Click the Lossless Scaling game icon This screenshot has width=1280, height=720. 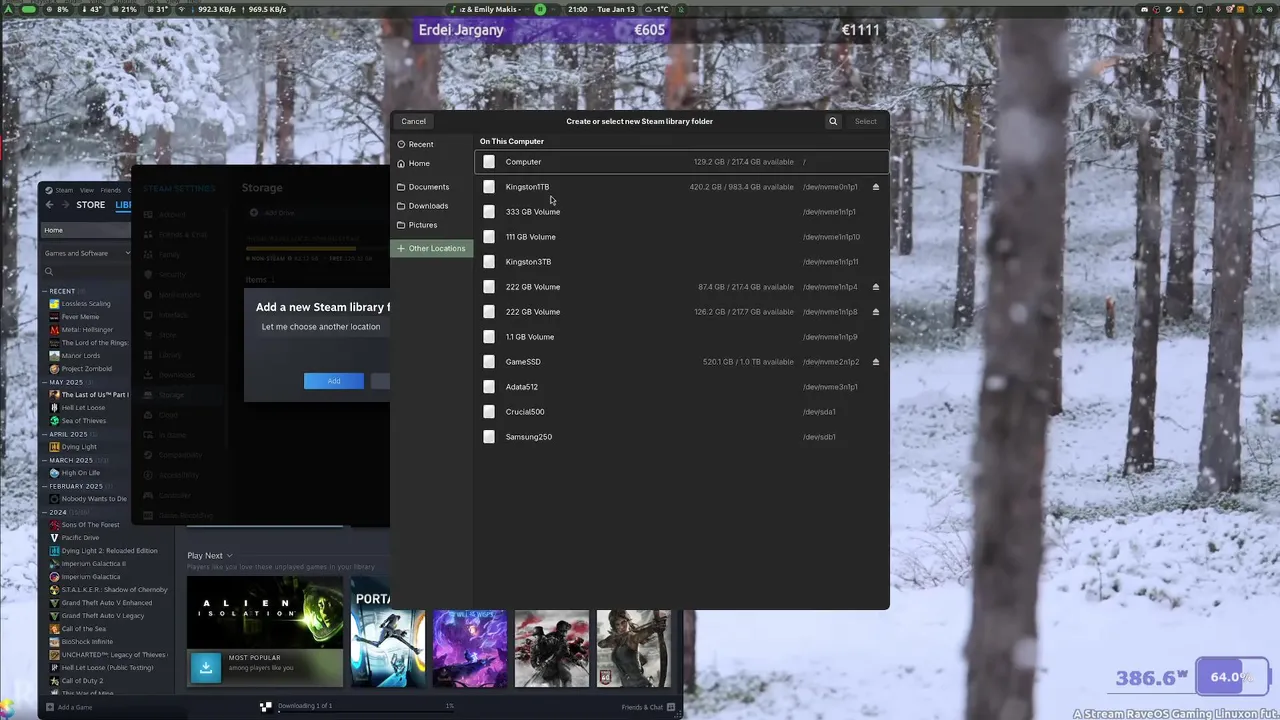pos(55,304)
